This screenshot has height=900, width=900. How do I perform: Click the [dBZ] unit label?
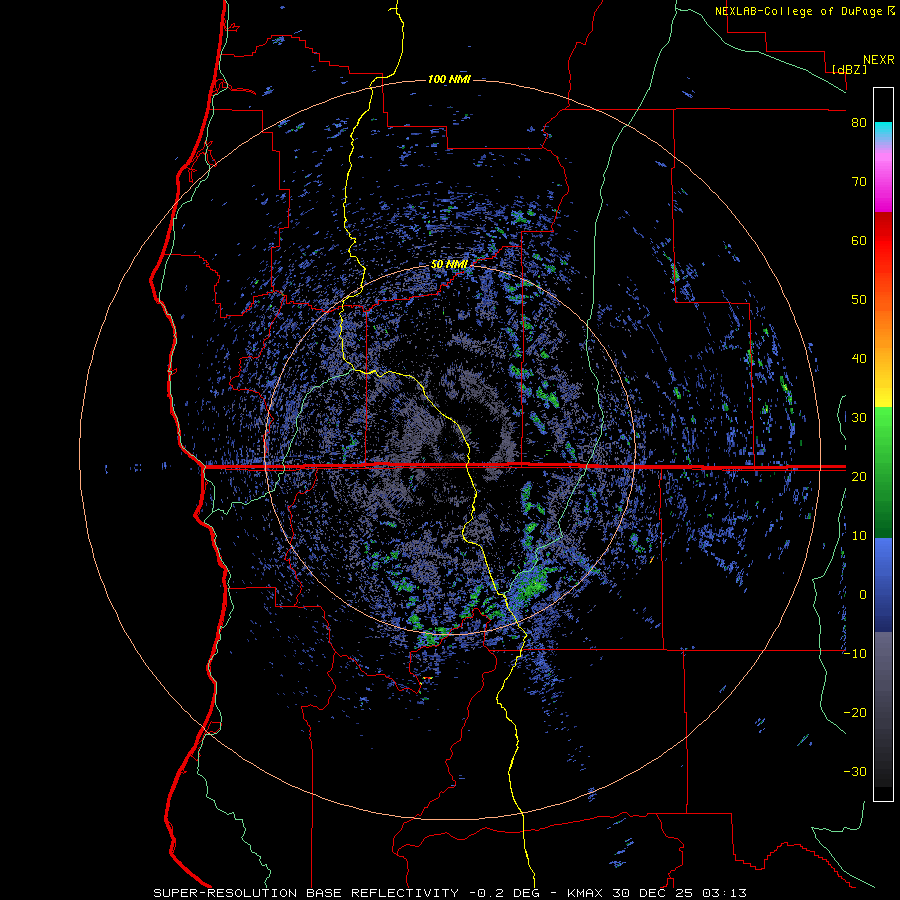[849, 69]
